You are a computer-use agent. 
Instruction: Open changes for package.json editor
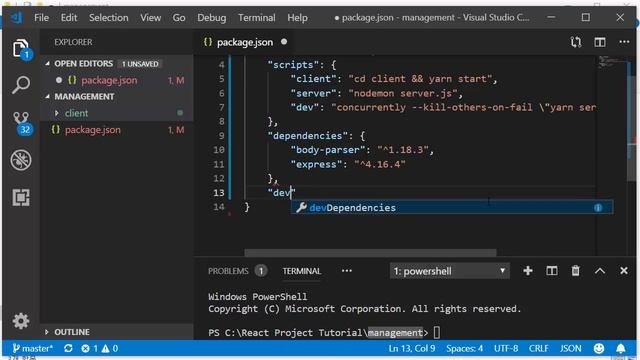(576, 42)
